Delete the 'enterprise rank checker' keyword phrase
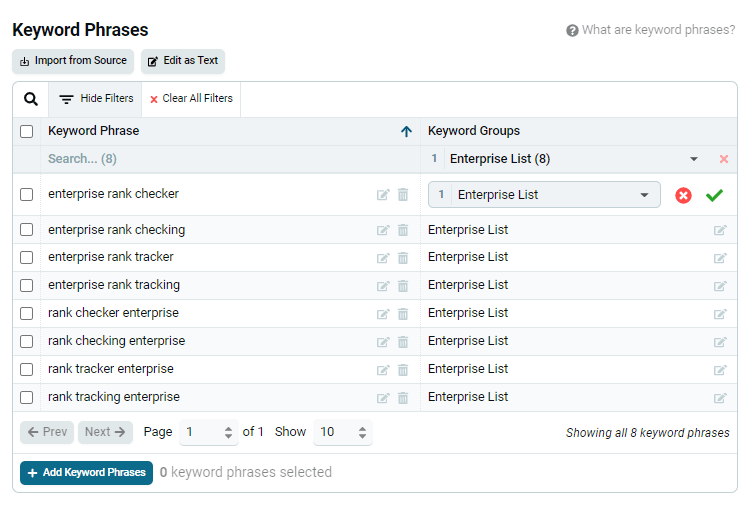The height and width of the screenshot is (523, 755). click(x=403, y=195)
